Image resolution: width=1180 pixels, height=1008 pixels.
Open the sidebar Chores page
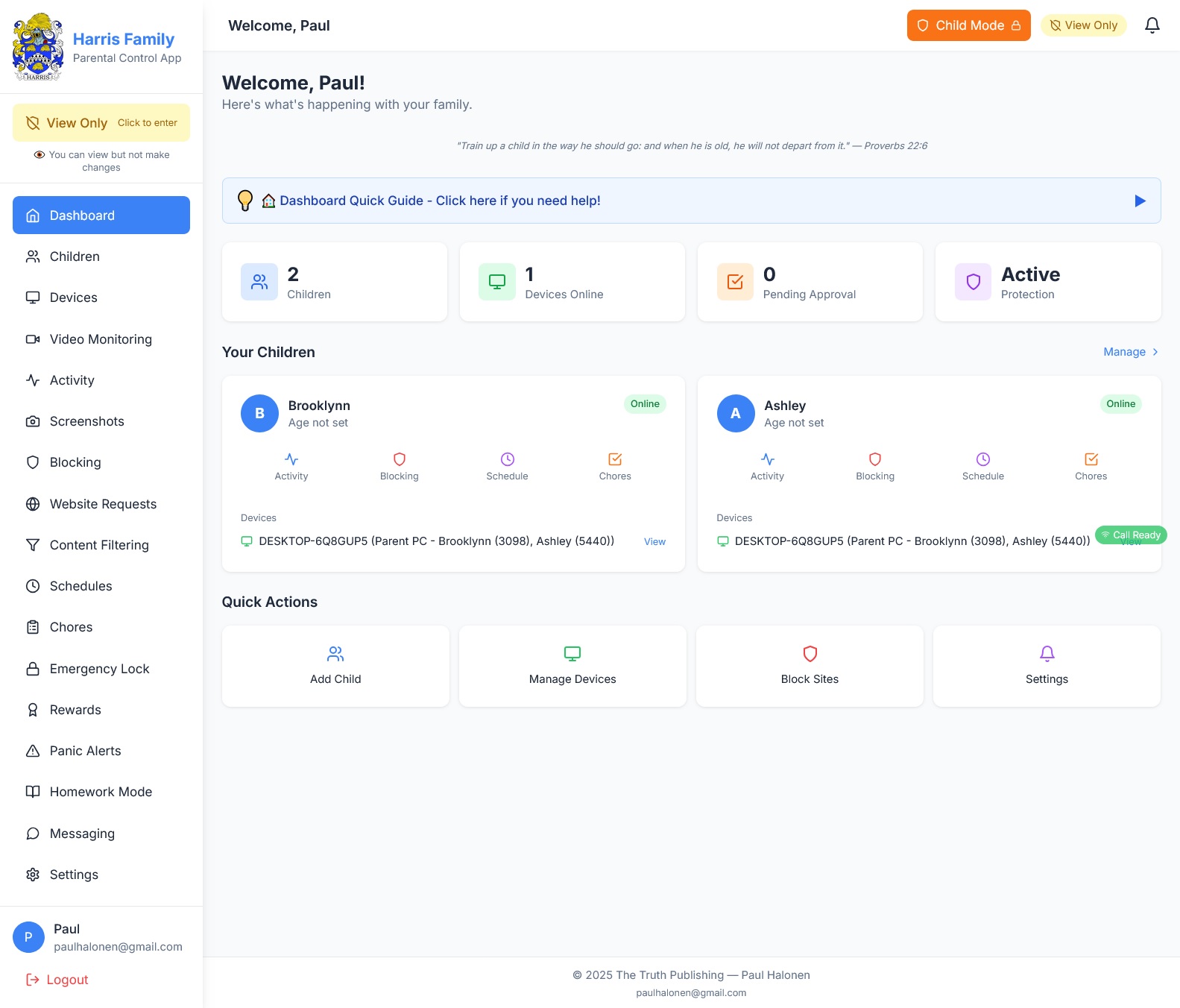pos(101,627)
